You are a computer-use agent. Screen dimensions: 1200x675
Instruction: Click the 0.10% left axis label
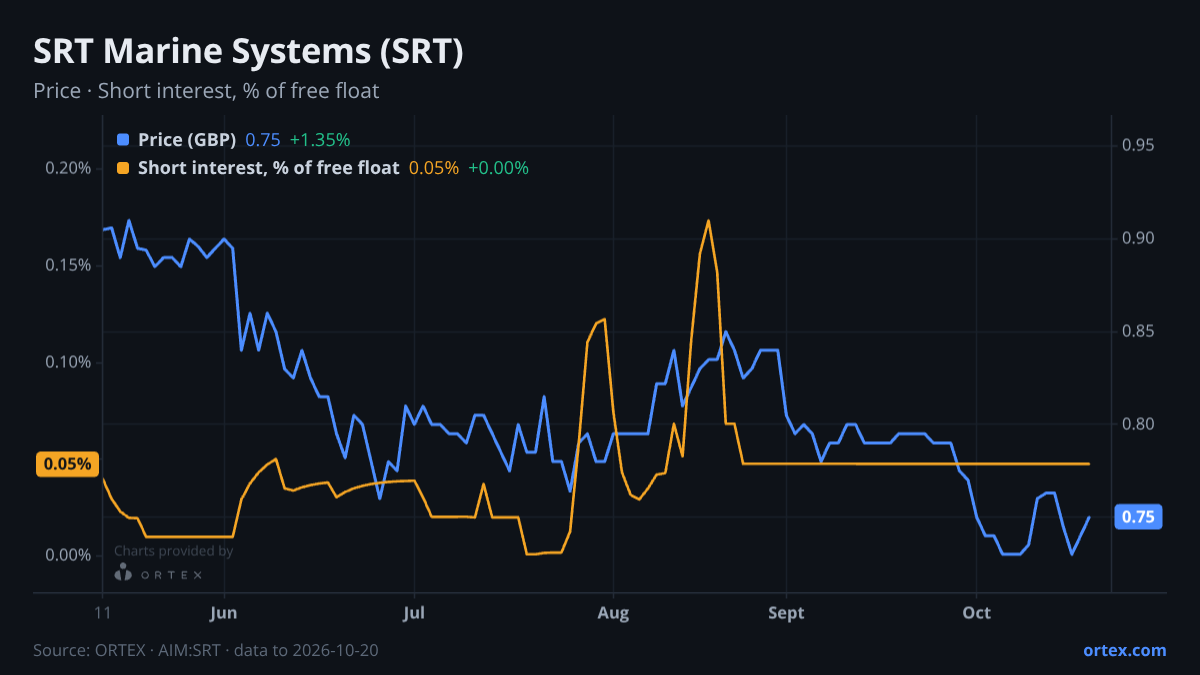68,362
